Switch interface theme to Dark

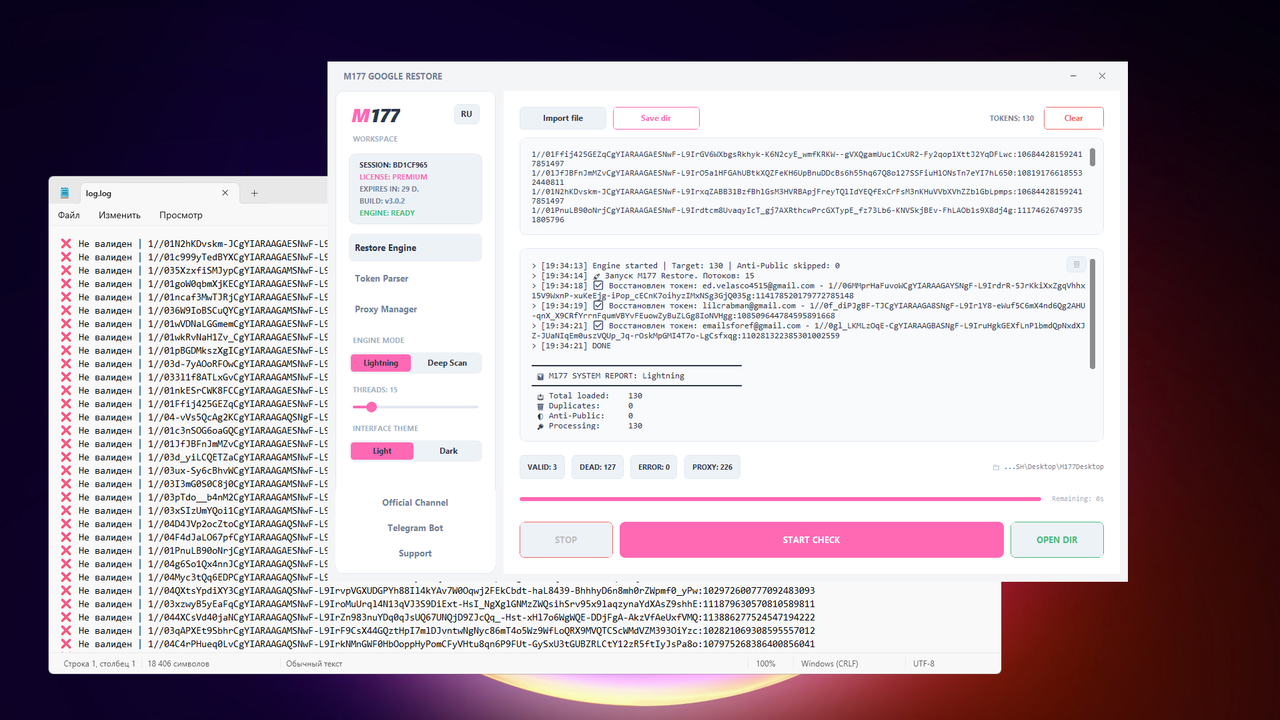(449, 451)
